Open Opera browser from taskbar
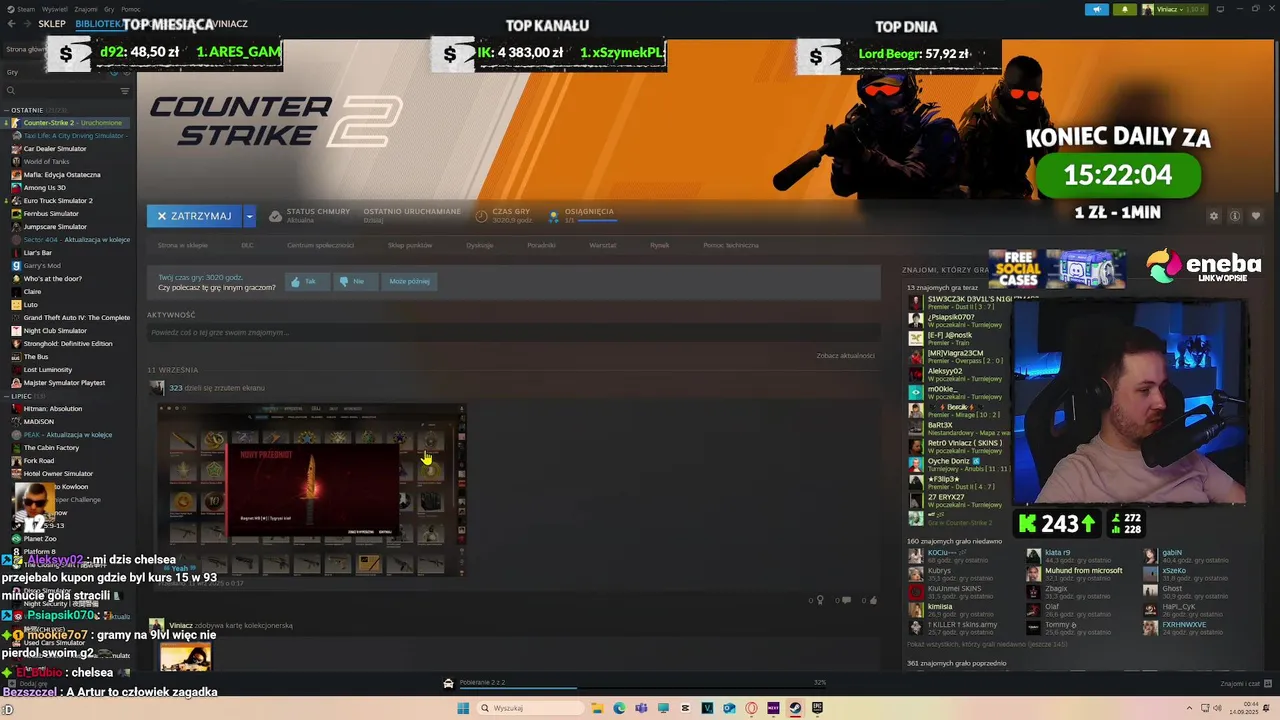1280x720 pixels. pyautogui.click(x=751, y=708)
